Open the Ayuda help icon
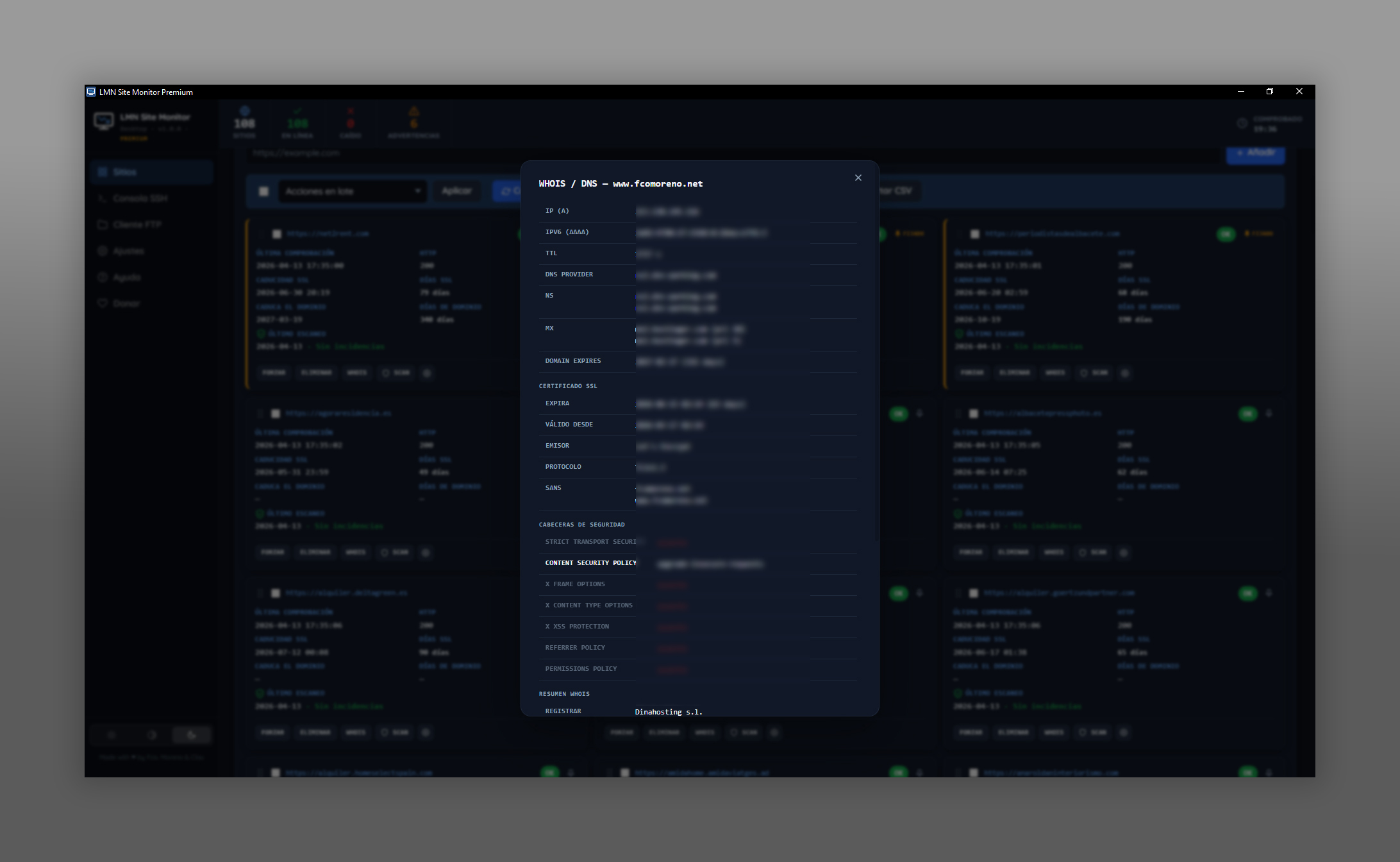 [103, 277]
